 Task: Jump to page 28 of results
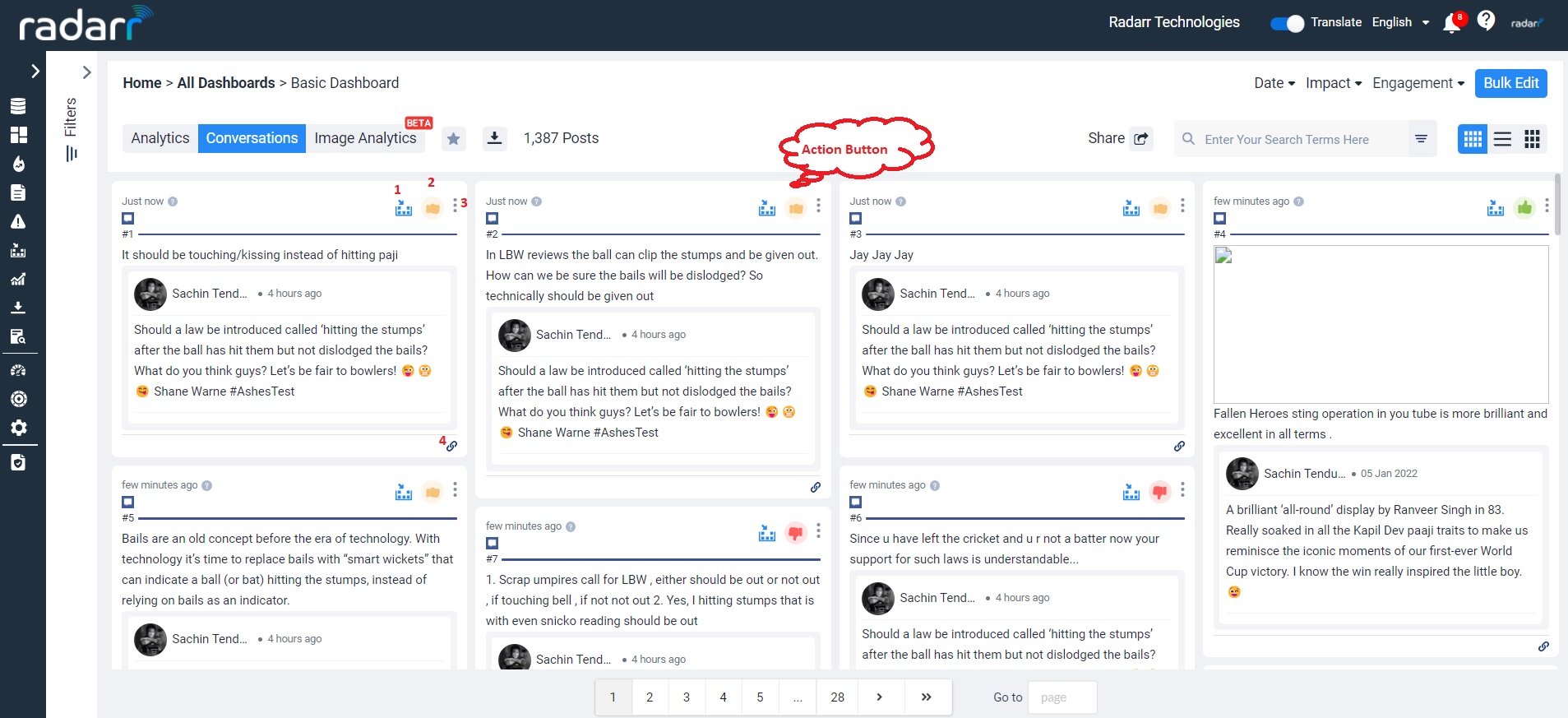point(837,697)
